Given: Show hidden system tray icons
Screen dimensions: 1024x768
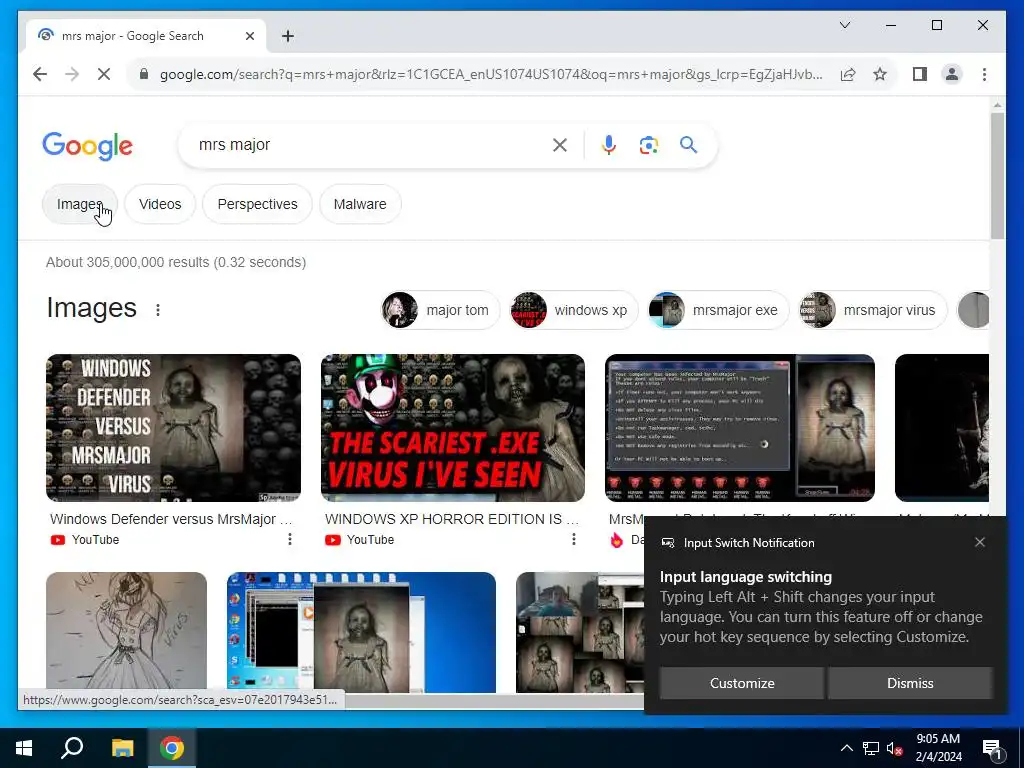Looking at the screenshot, I should pyautogui.click(x=846, y=748).
